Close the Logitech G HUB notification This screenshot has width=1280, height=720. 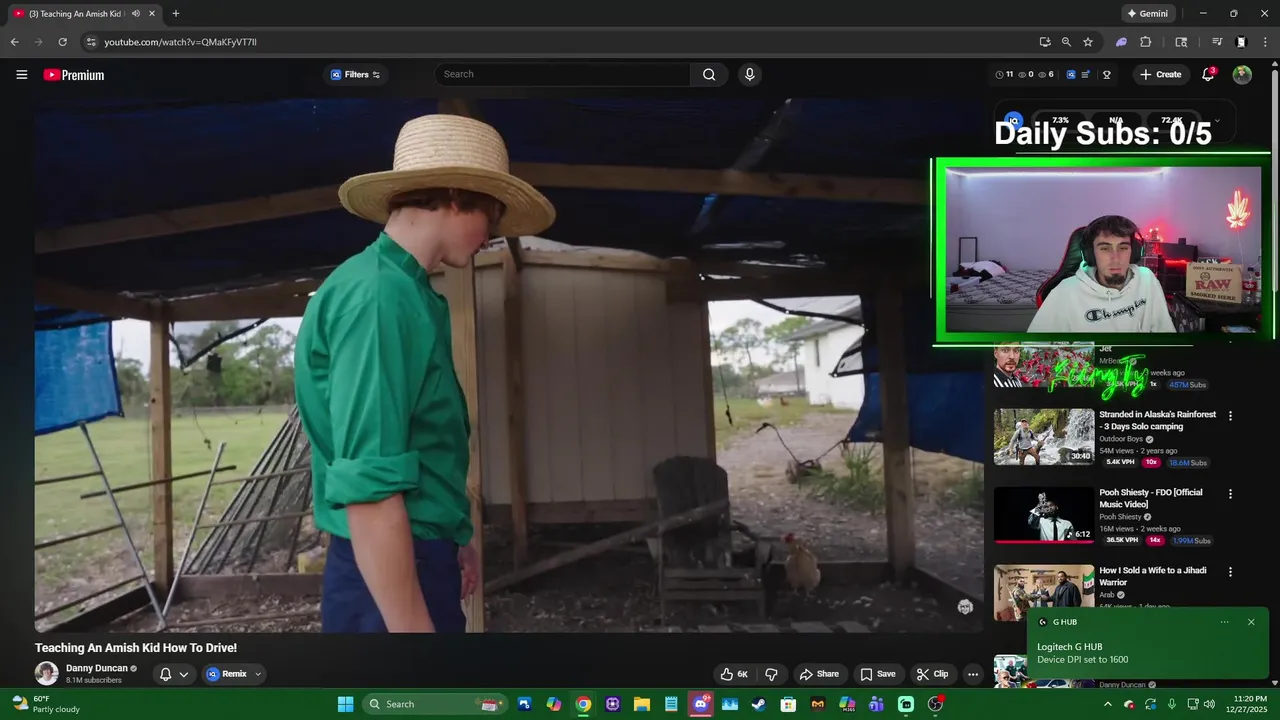click(x=1251, y=622)
